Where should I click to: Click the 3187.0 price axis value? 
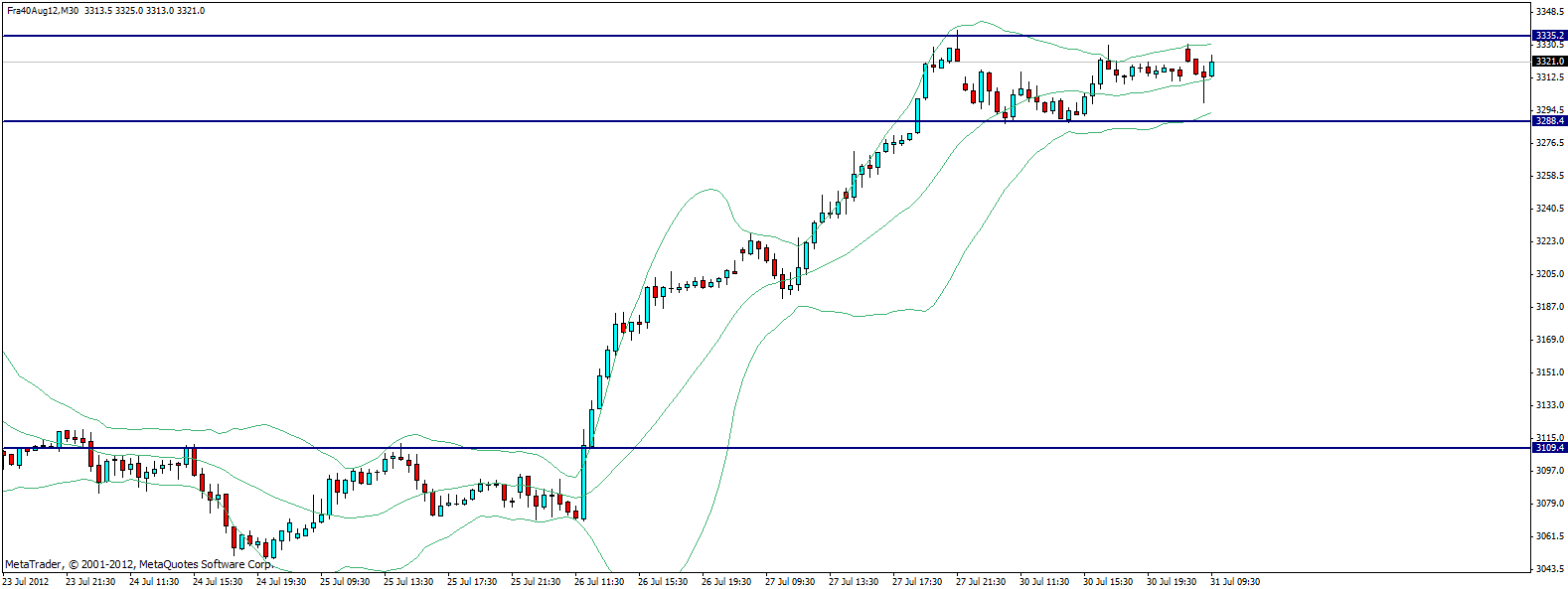point(1550,307)
